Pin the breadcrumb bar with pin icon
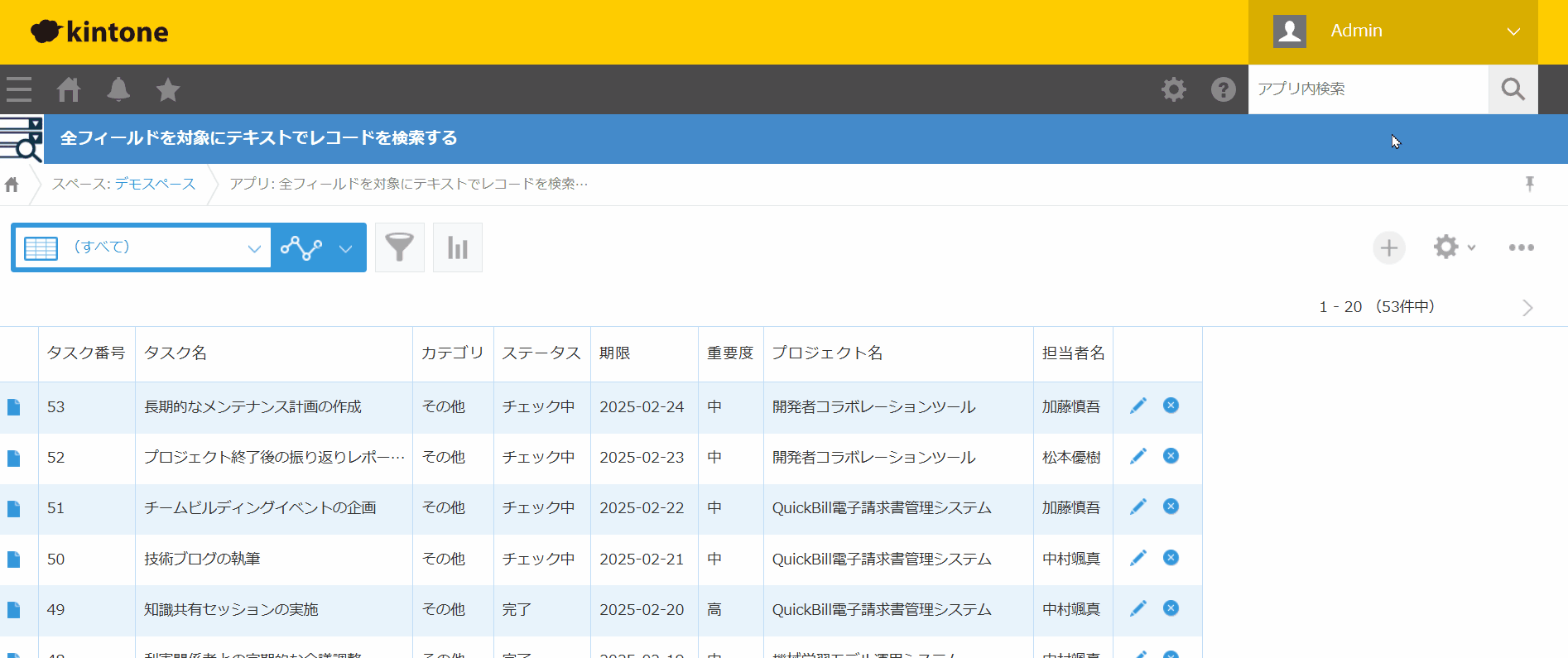This screenshot has width=1568, height=658. [x=1530, y=184]
